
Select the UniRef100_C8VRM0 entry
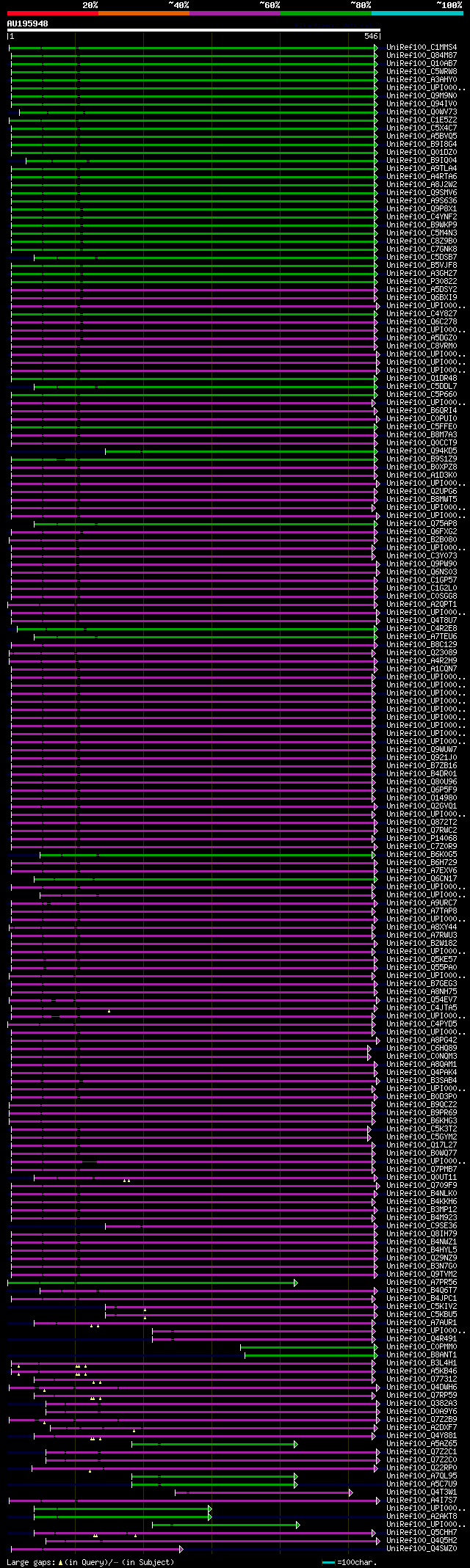tap(422, 346)
